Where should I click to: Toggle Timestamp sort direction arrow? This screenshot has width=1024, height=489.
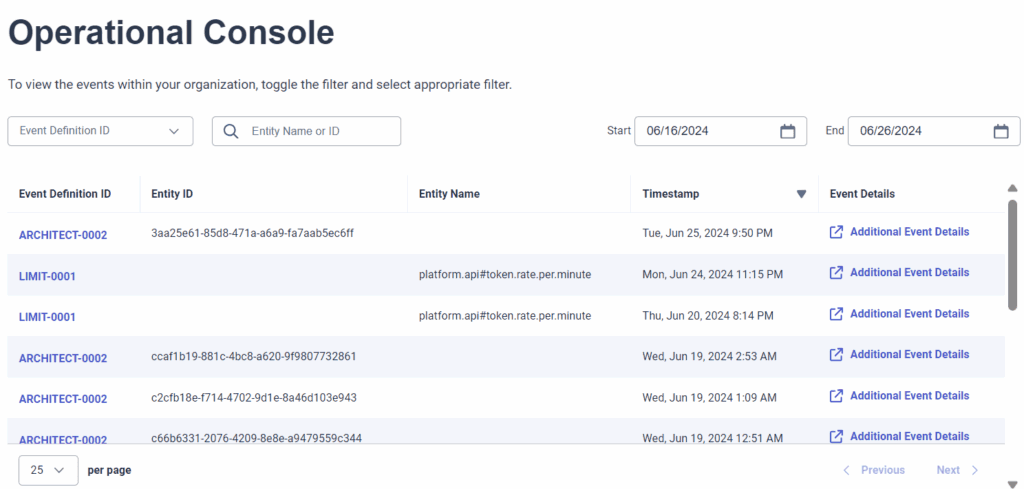tap(800, 194)
